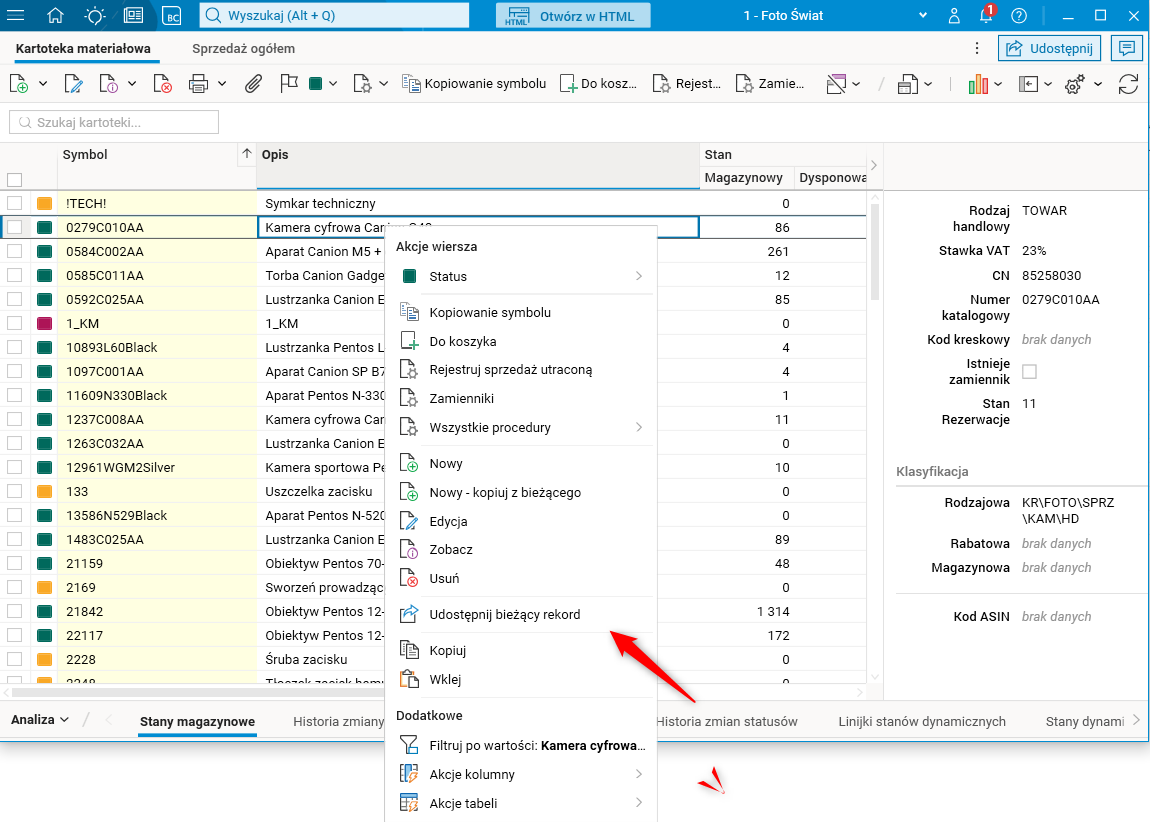Expand the Analiza dropdown

click(x=40, y=720)
